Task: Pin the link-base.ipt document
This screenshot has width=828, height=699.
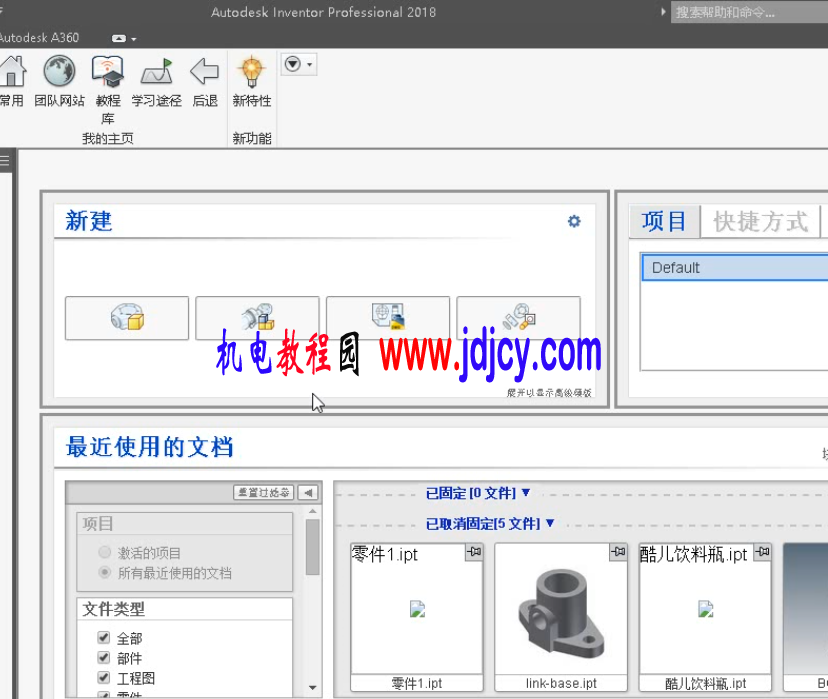Action: coord(618,552)
